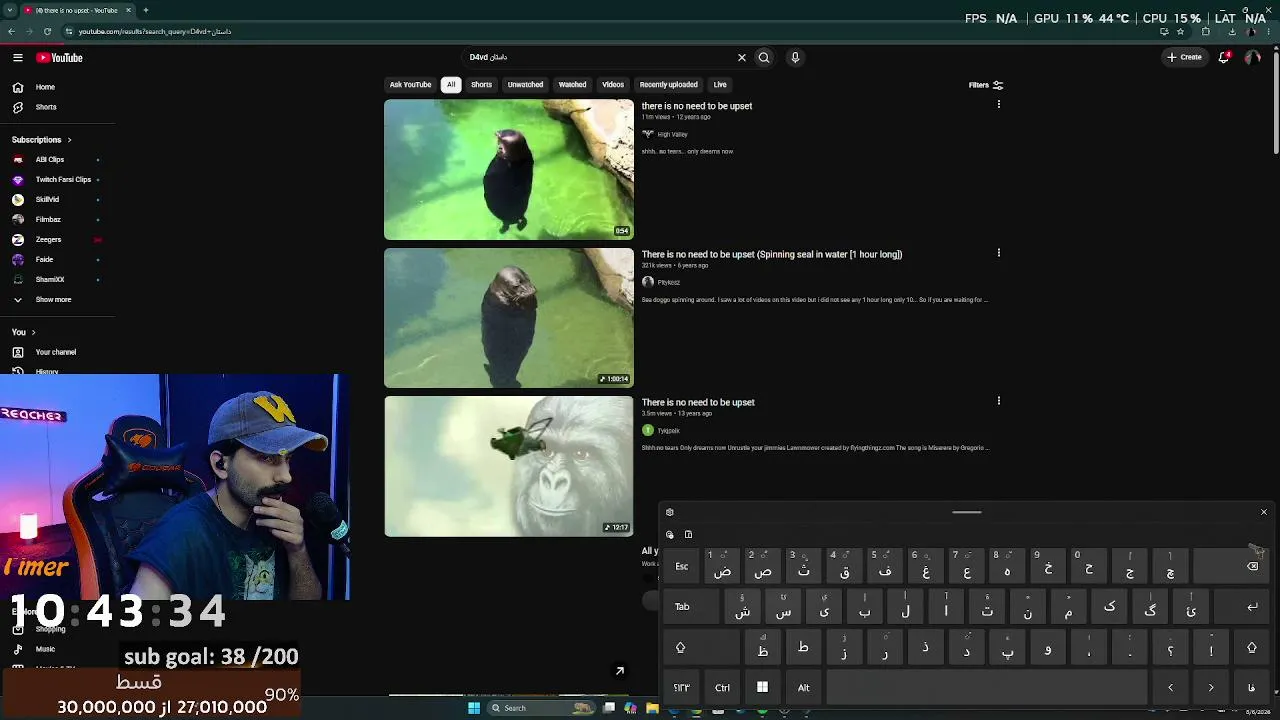Tap backspace on the touch keyboard
The width and height of the screenshot is (1280, 720).
tap(1233, 566)
